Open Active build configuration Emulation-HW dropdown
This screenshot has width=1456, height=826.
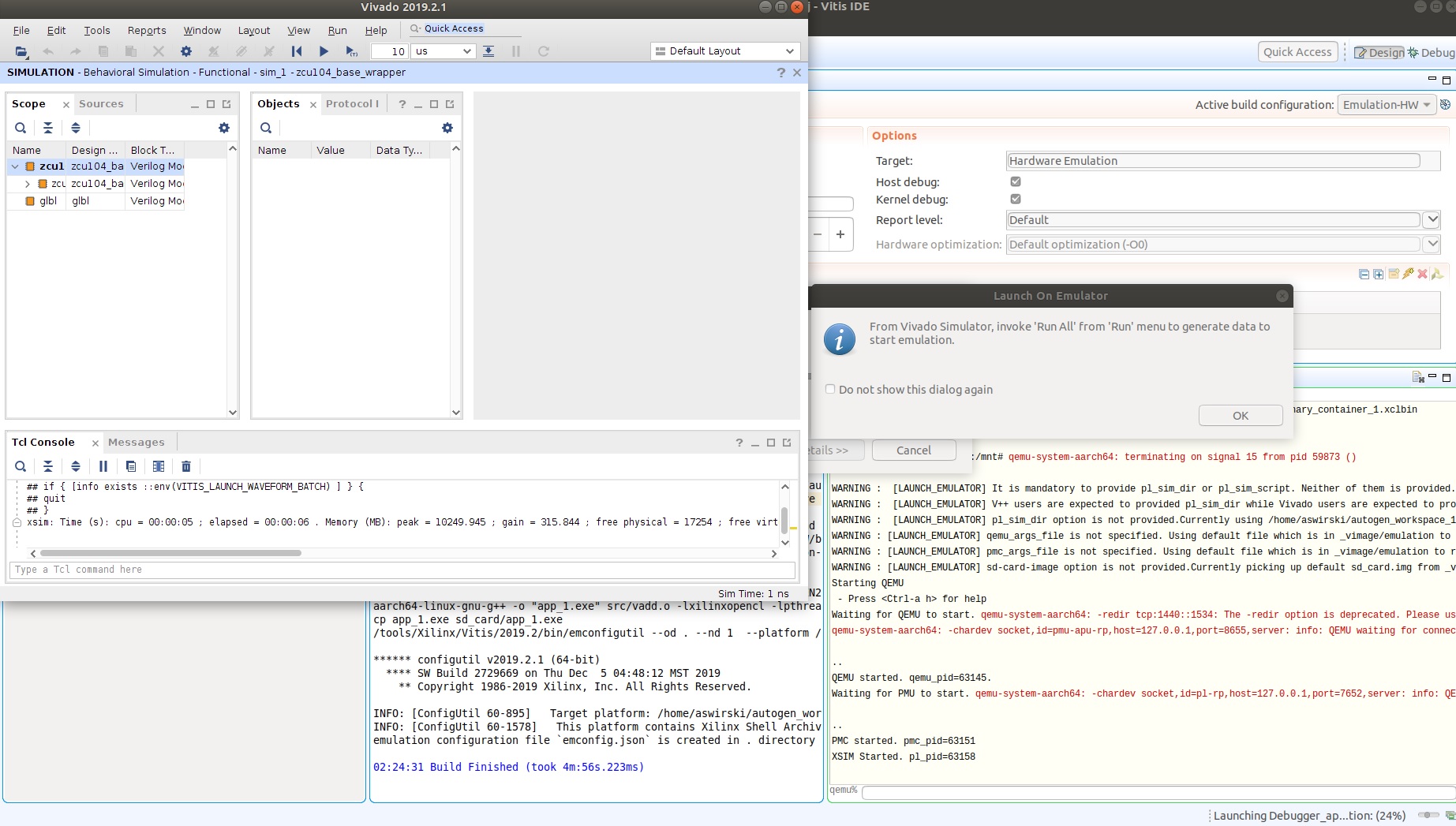click(x=1387, y=105)
